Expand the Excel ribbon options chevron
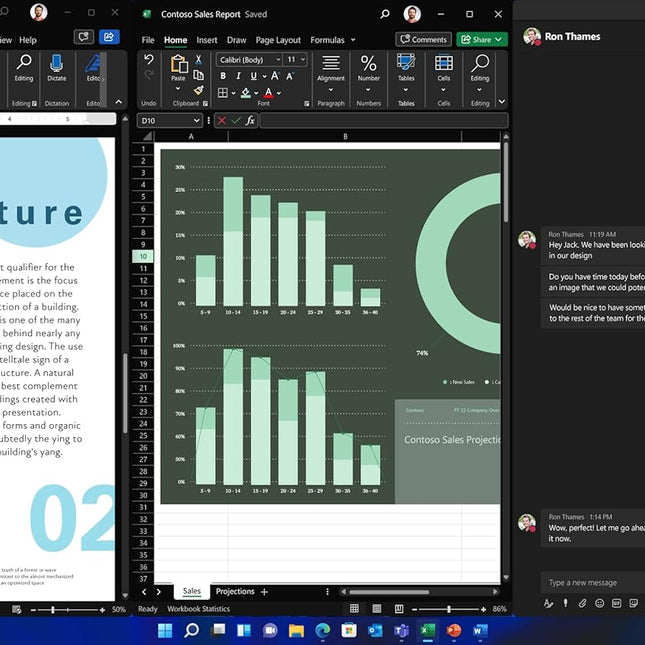Screen dimensions: 645x645 click(502, 102)
